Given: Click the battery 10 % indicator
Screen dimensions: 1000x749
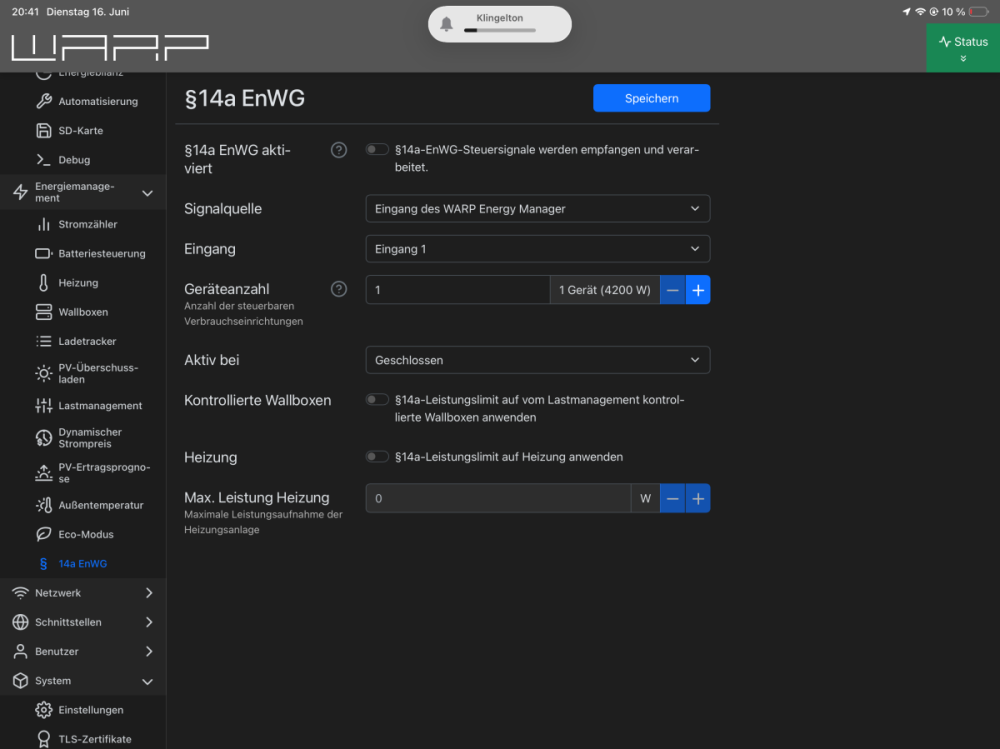Looking at the screenshot, I should click(x=964, y=11).
